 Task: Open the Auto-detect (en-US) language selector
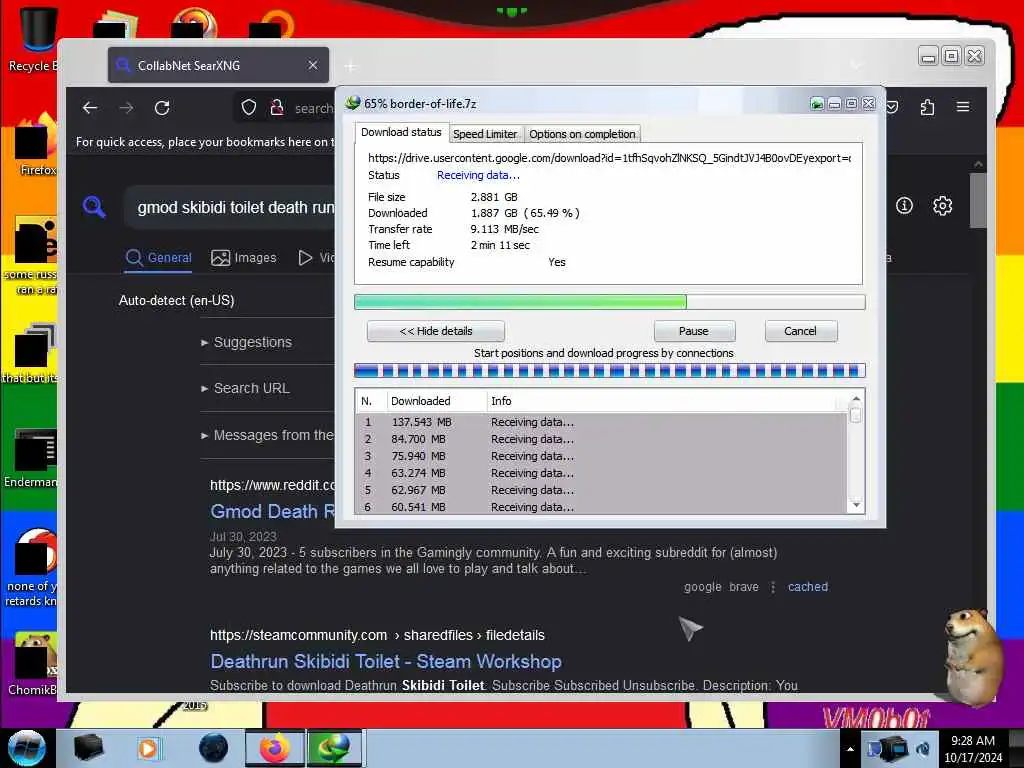pyautogui.click(x=176, y=300)
